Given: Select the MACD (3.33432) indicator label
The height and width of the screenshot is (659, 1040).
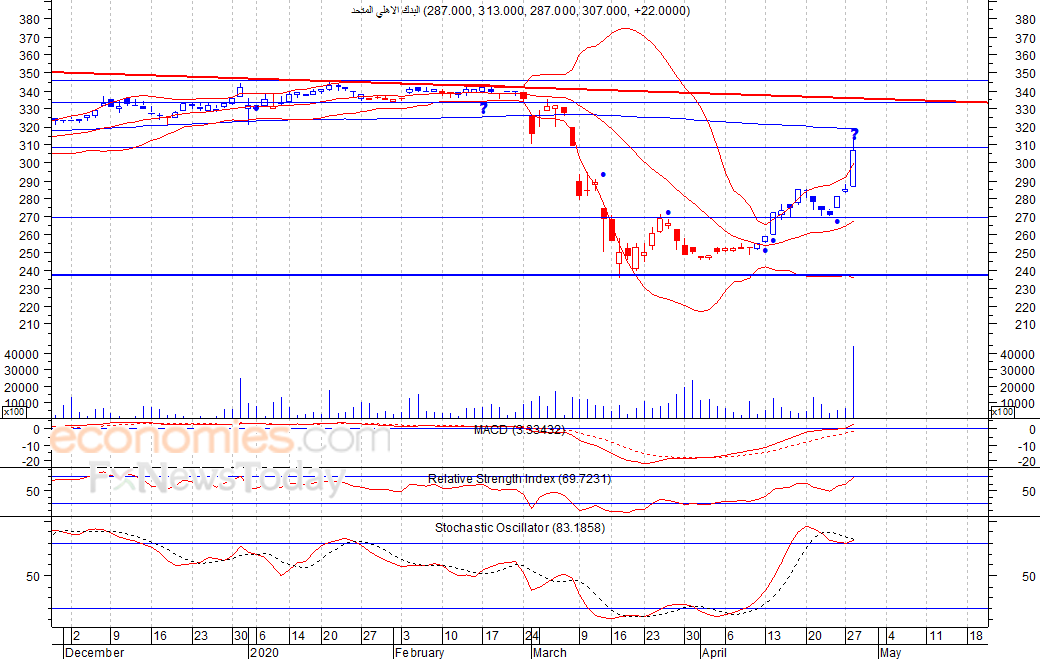Looking at the screenshot, I should coord(519,430).
